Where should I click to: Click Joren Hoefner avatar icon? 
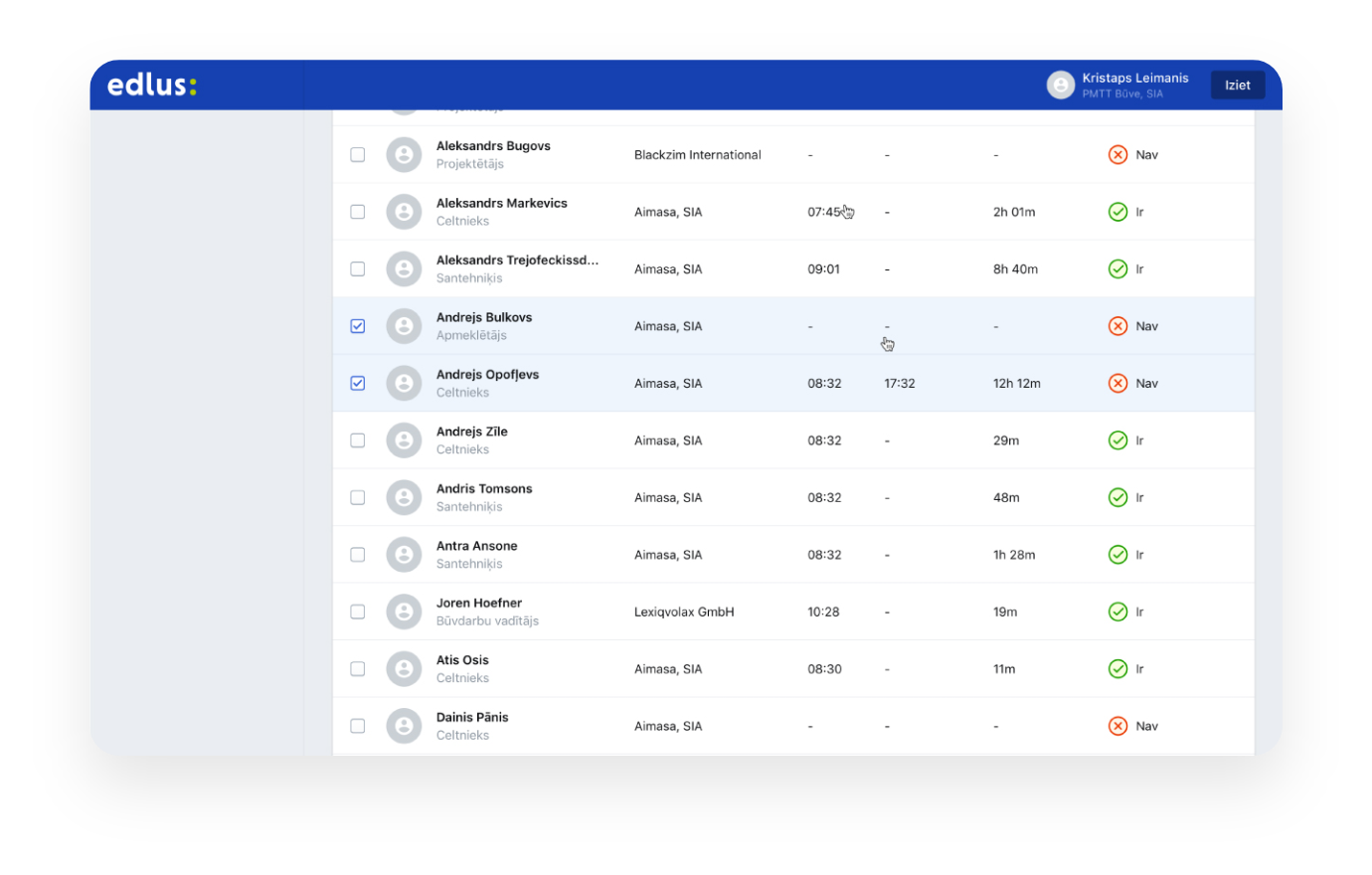click(x=404, y=612)
